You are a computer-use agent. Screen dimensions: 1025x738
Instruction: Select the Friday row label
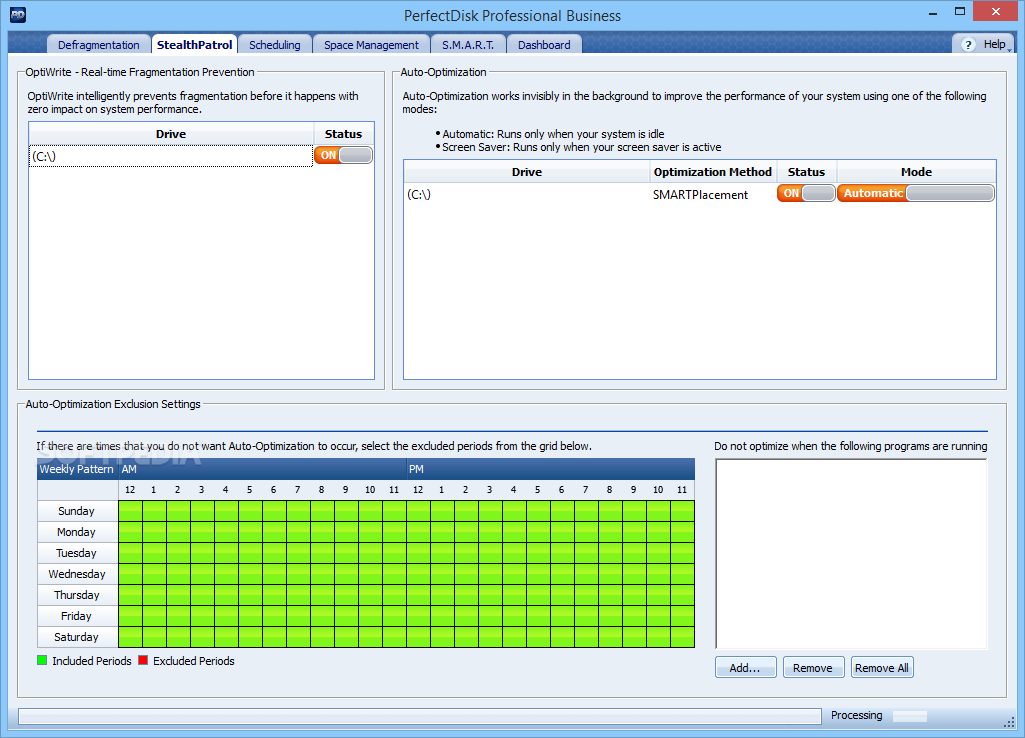click(77, 616)
